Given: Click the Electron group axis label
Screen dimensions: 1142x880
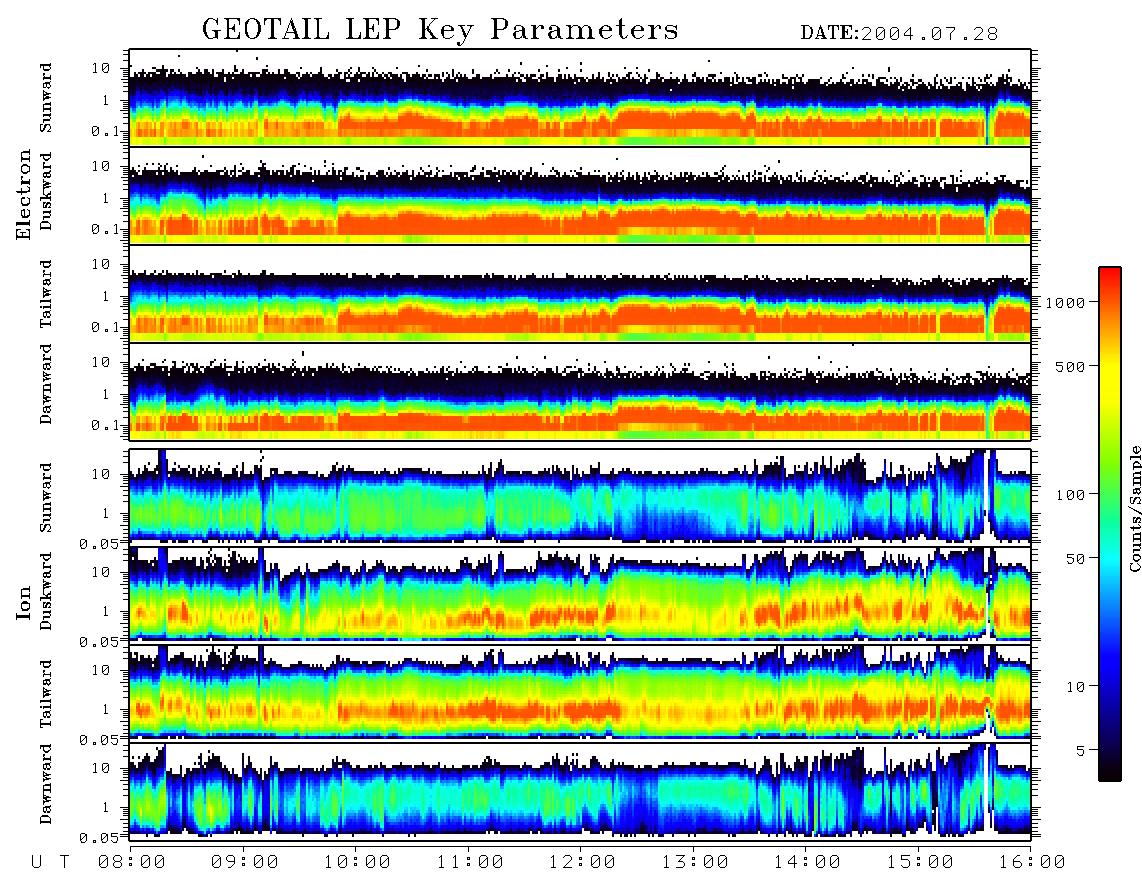Looking at the screenshot, I should [24, 194].
